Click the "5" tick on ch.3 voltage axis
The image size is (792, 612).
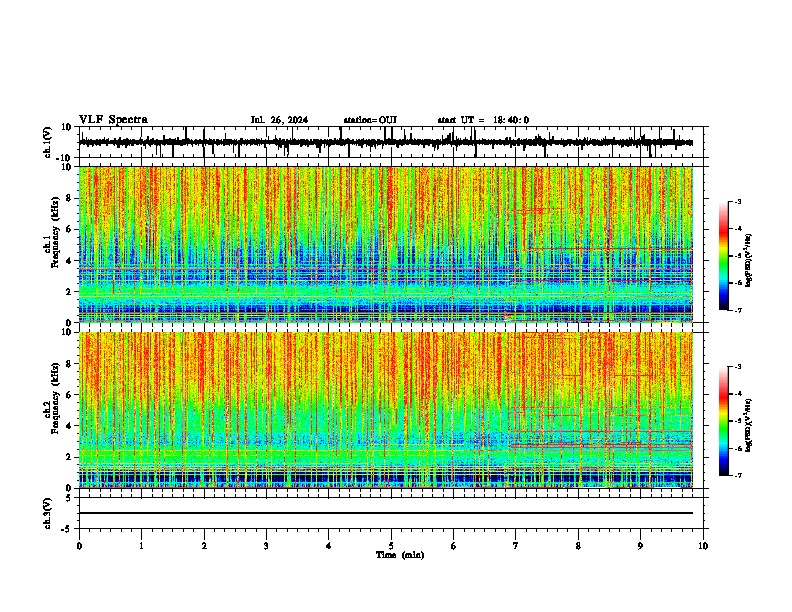click(69, 498)
